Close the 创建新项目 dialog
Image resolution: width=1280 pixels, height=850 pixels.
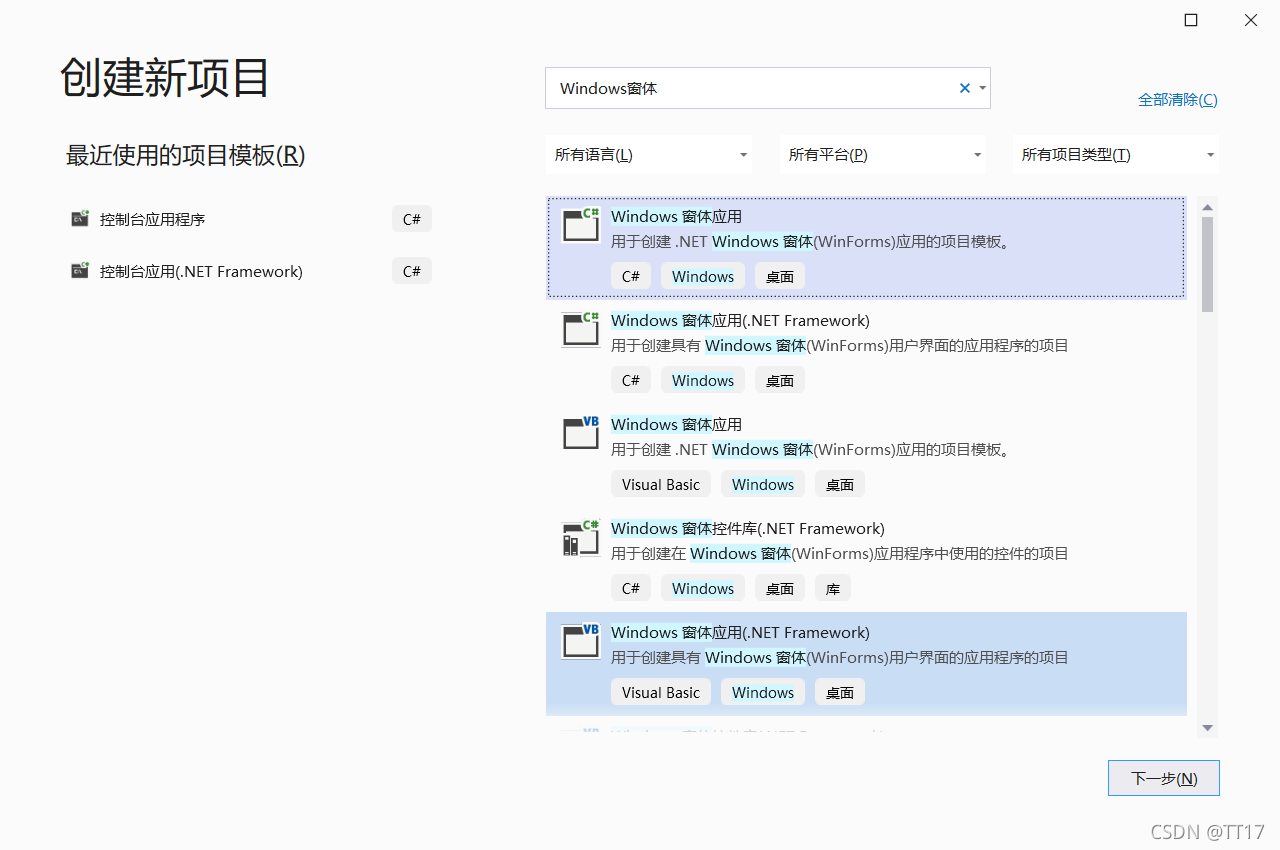(1251, 20)
